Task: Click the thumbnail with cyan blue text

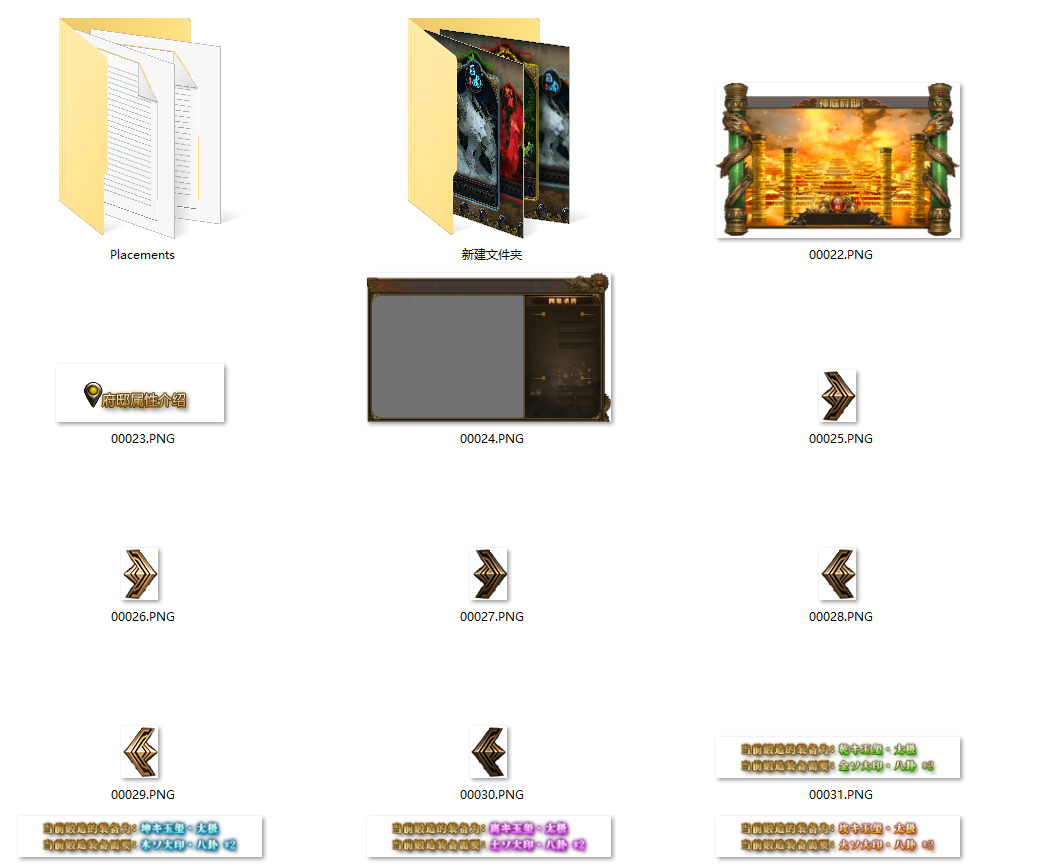Action: 140,837
